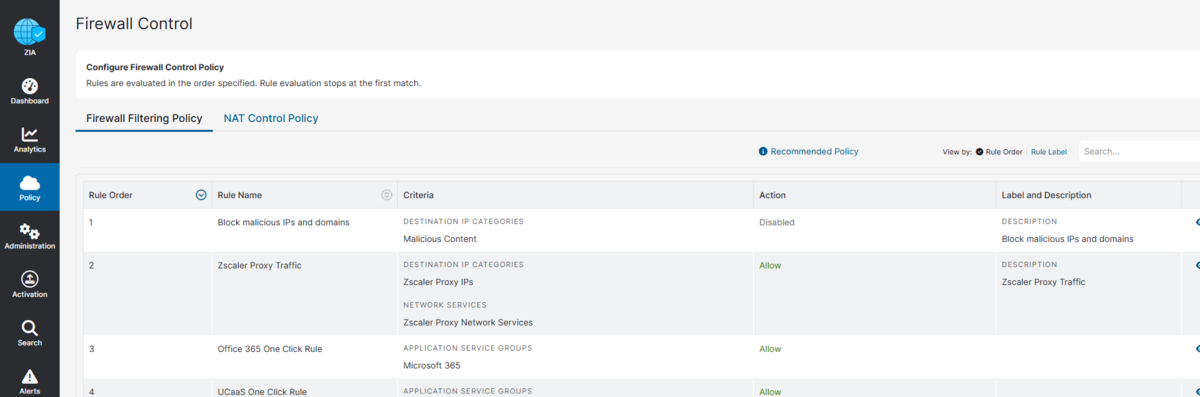Open Analytics chart icon
Screen dimensions: 1200x397
coord(29,134)
